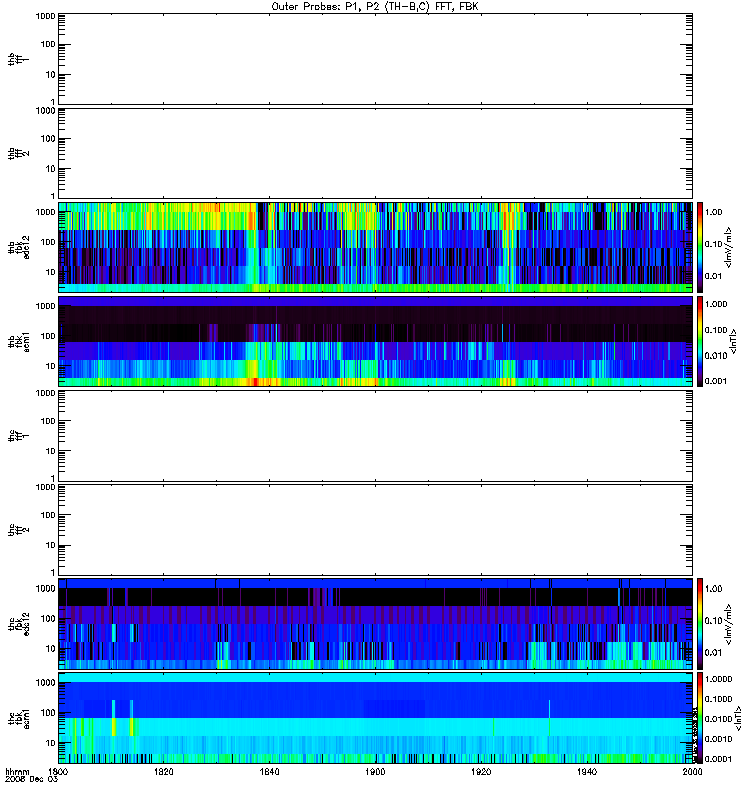Viewport: 750px width, 800px height.
Task: Click the thc fbk scm1 spectrogram panel
Action: click(x=375, y=718)
